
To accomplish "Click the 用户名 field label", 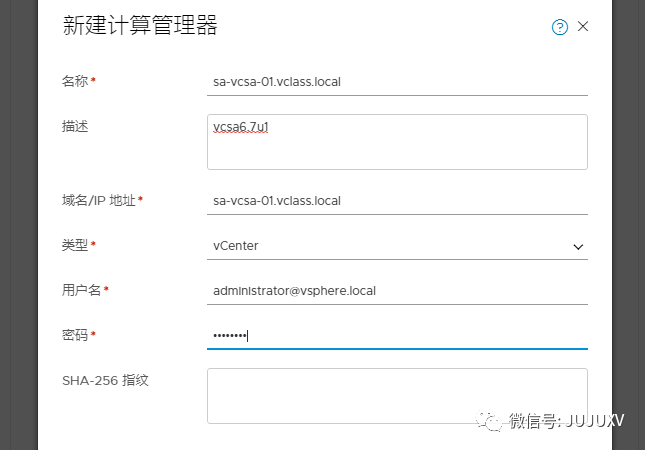I will pyautogui.click(x=82, y=290).
